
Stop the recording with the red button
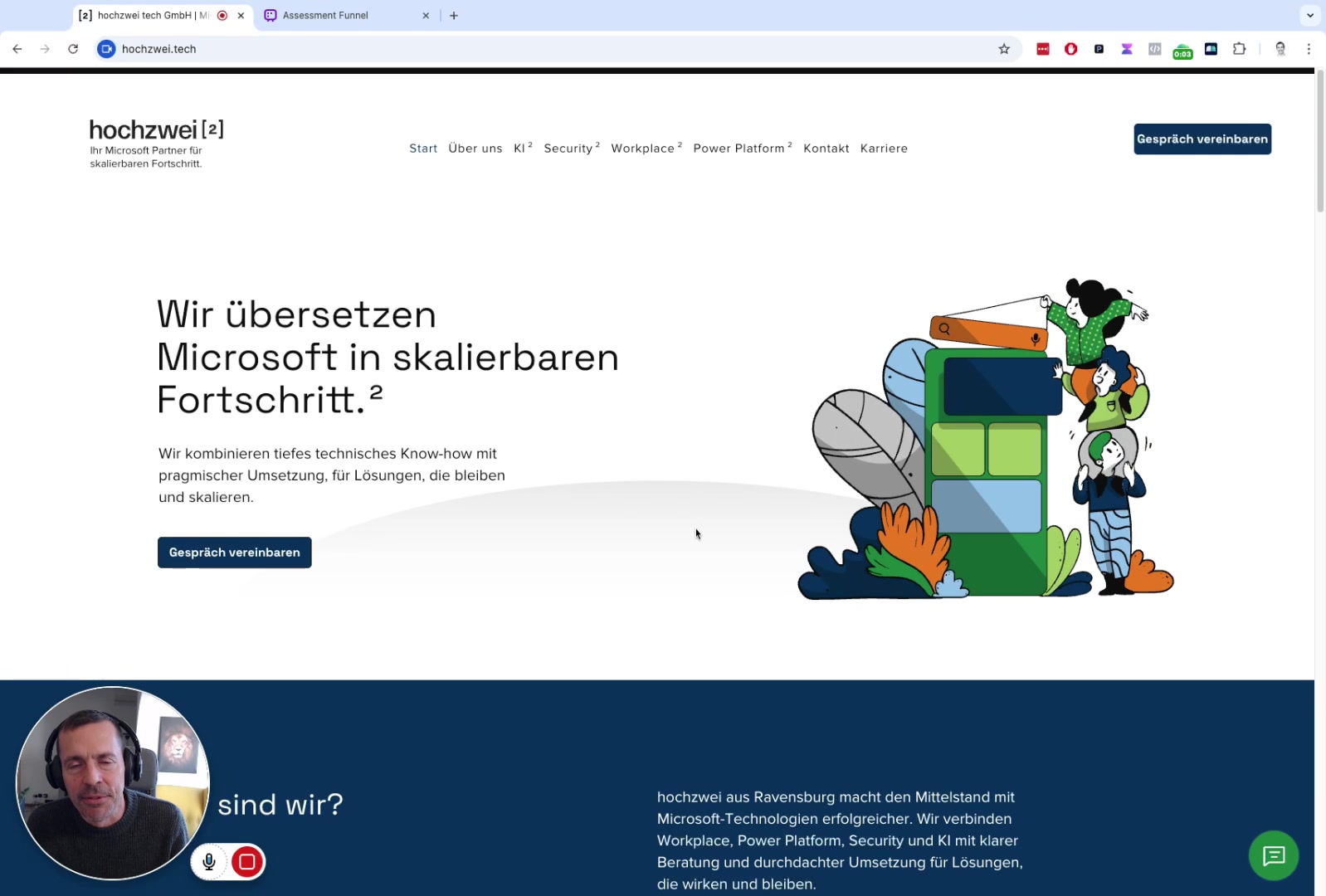click(x=247, y=862)
